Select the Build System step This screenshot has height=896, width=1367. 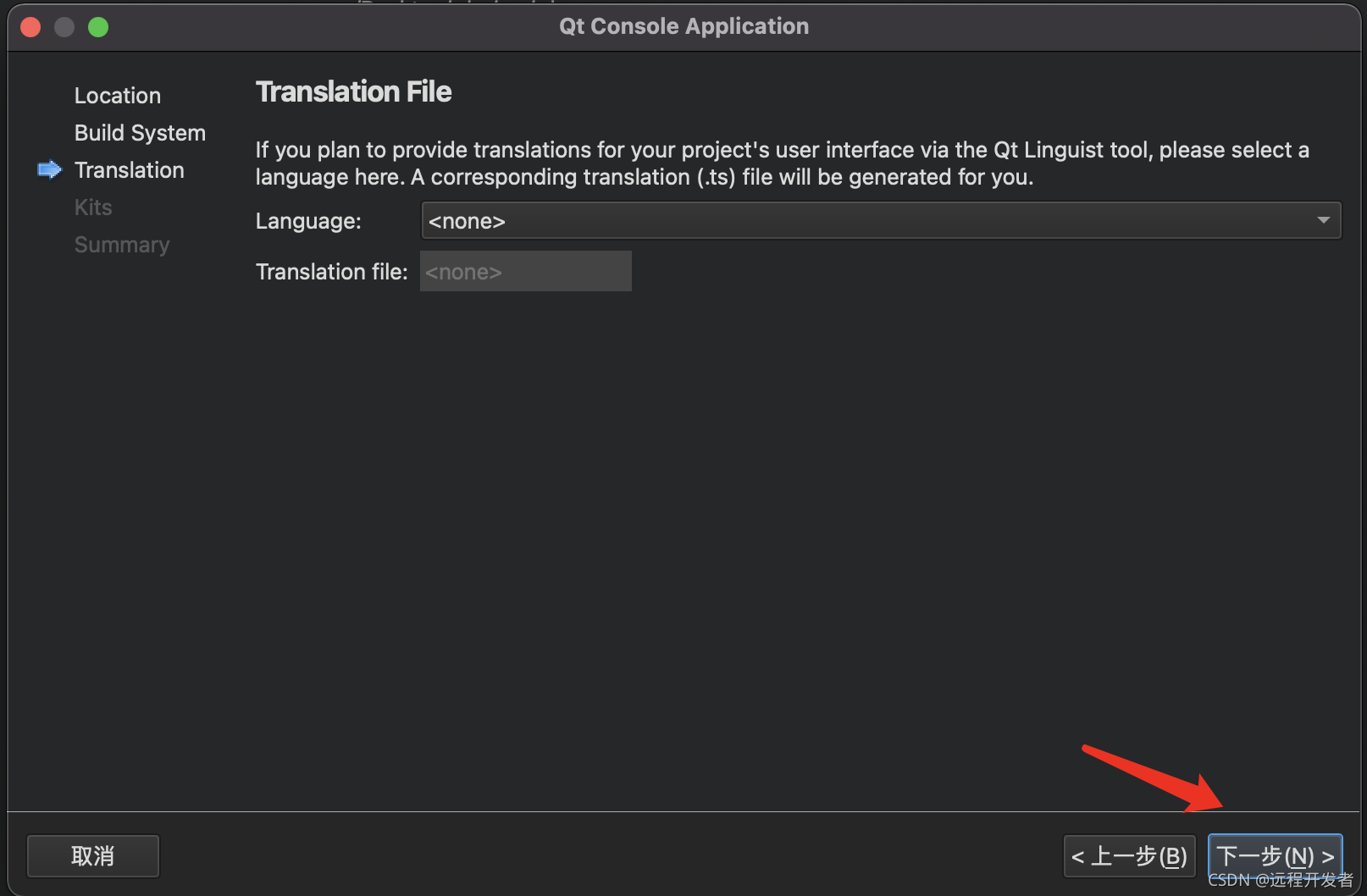140,133
